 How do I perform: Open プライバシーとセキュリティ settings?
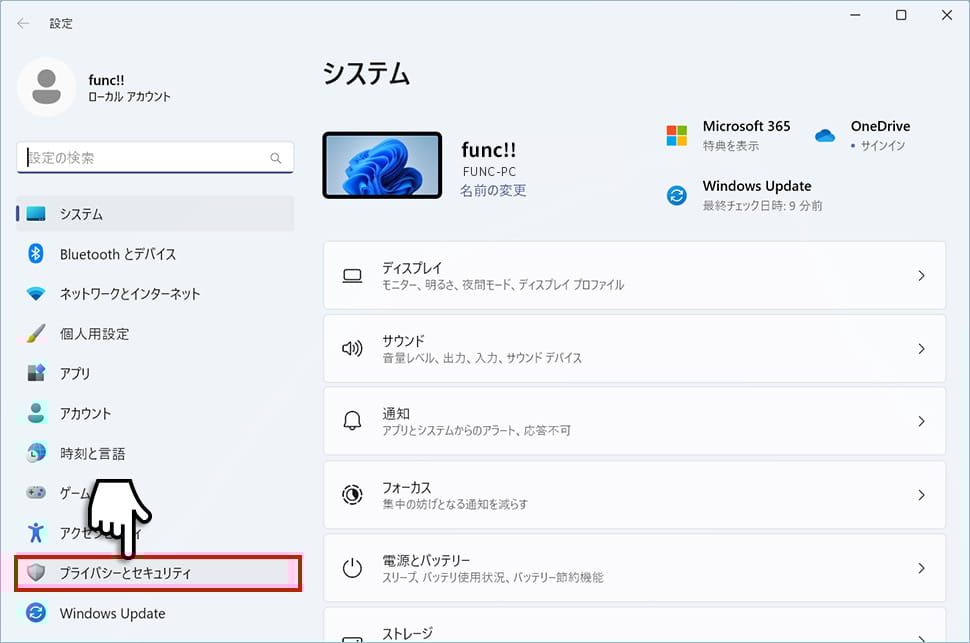tap(158, 572)
